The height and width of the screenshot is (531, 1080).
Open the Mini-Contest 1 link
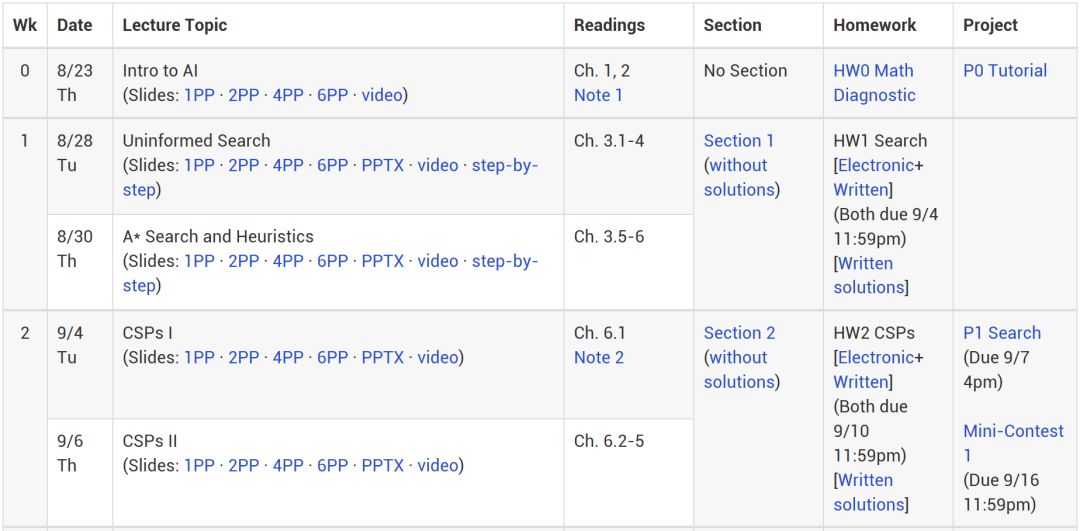tap(1013, 443)
